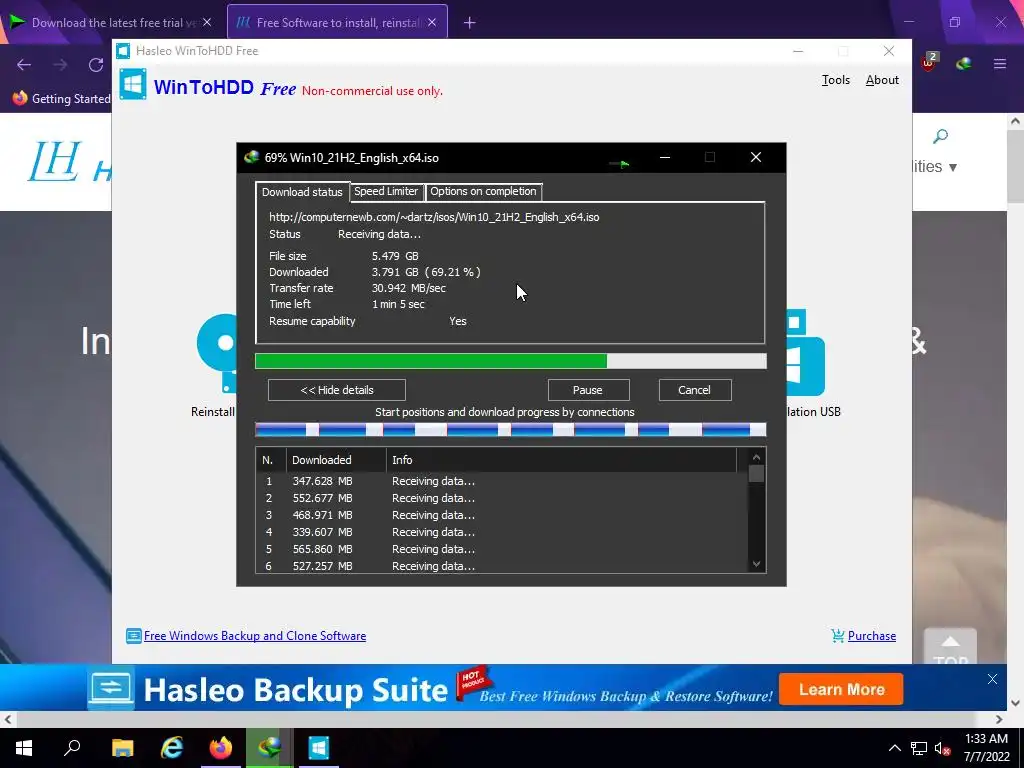Open the Purchase link in WinToHDD
Screen dimensions: 1024x768
(872, 636)
